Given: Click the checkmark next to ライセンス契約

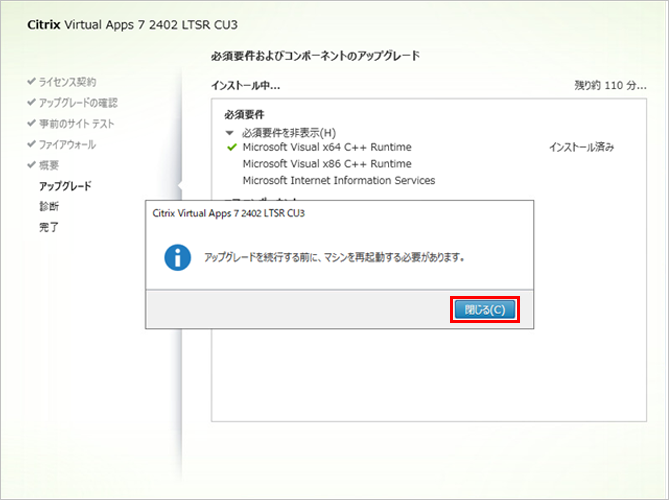Looking at the screenshot, I should tap(31, 81).
